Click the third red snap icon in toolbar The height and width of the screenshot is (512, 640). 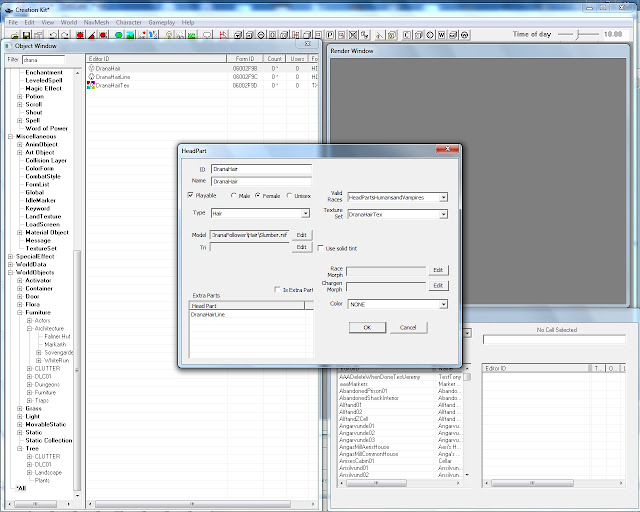[103, 35]
